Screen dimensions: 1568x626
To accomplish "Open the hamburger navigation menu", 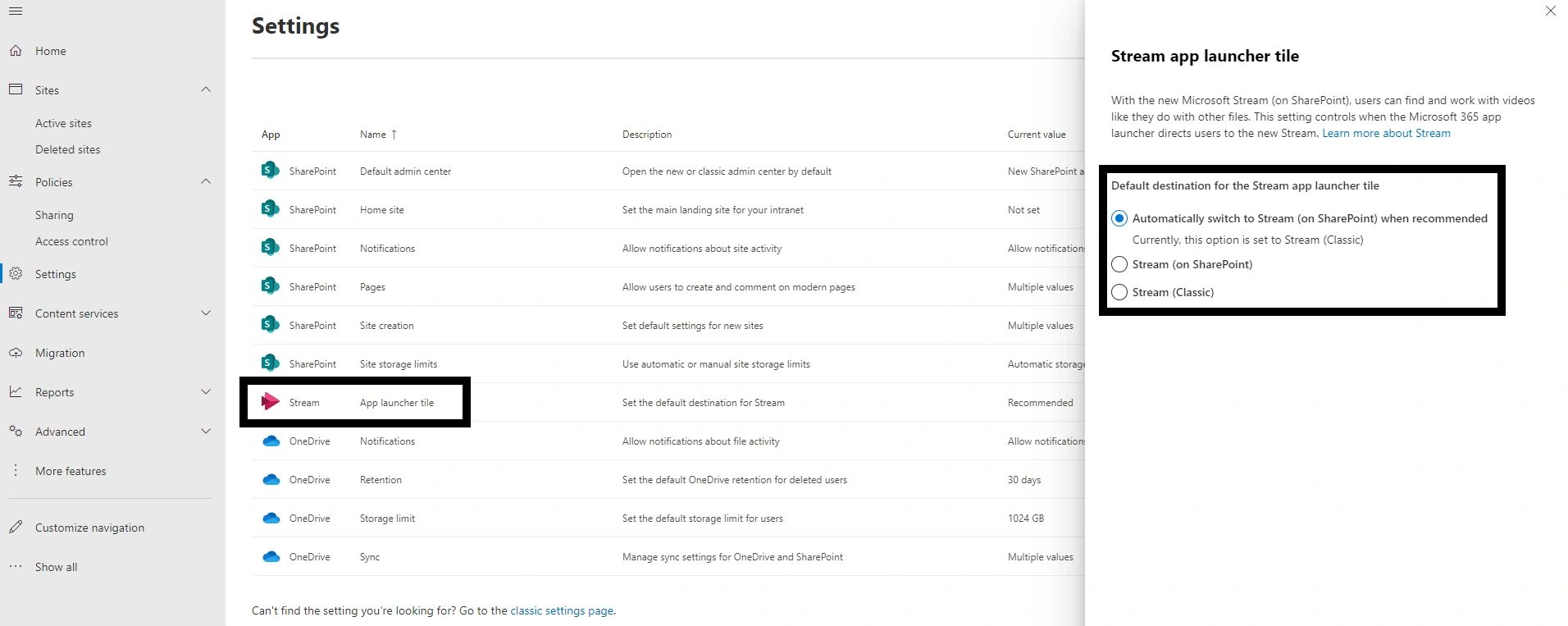I will (15, 11).
